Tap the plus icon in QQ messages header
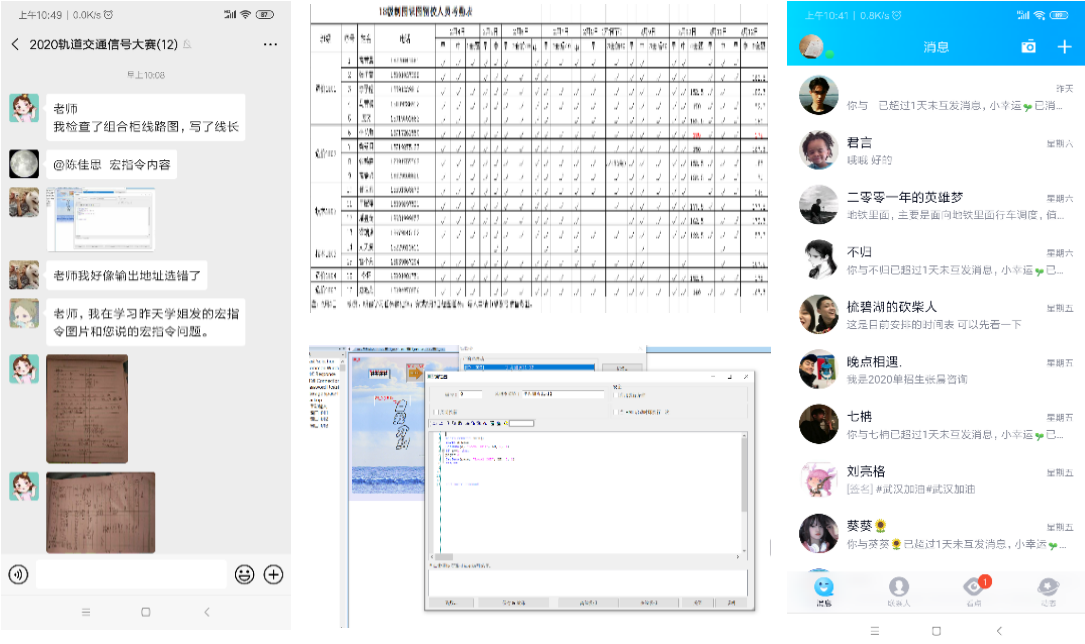Viewport: 1085px width, 644px height. click(1064, 47)
